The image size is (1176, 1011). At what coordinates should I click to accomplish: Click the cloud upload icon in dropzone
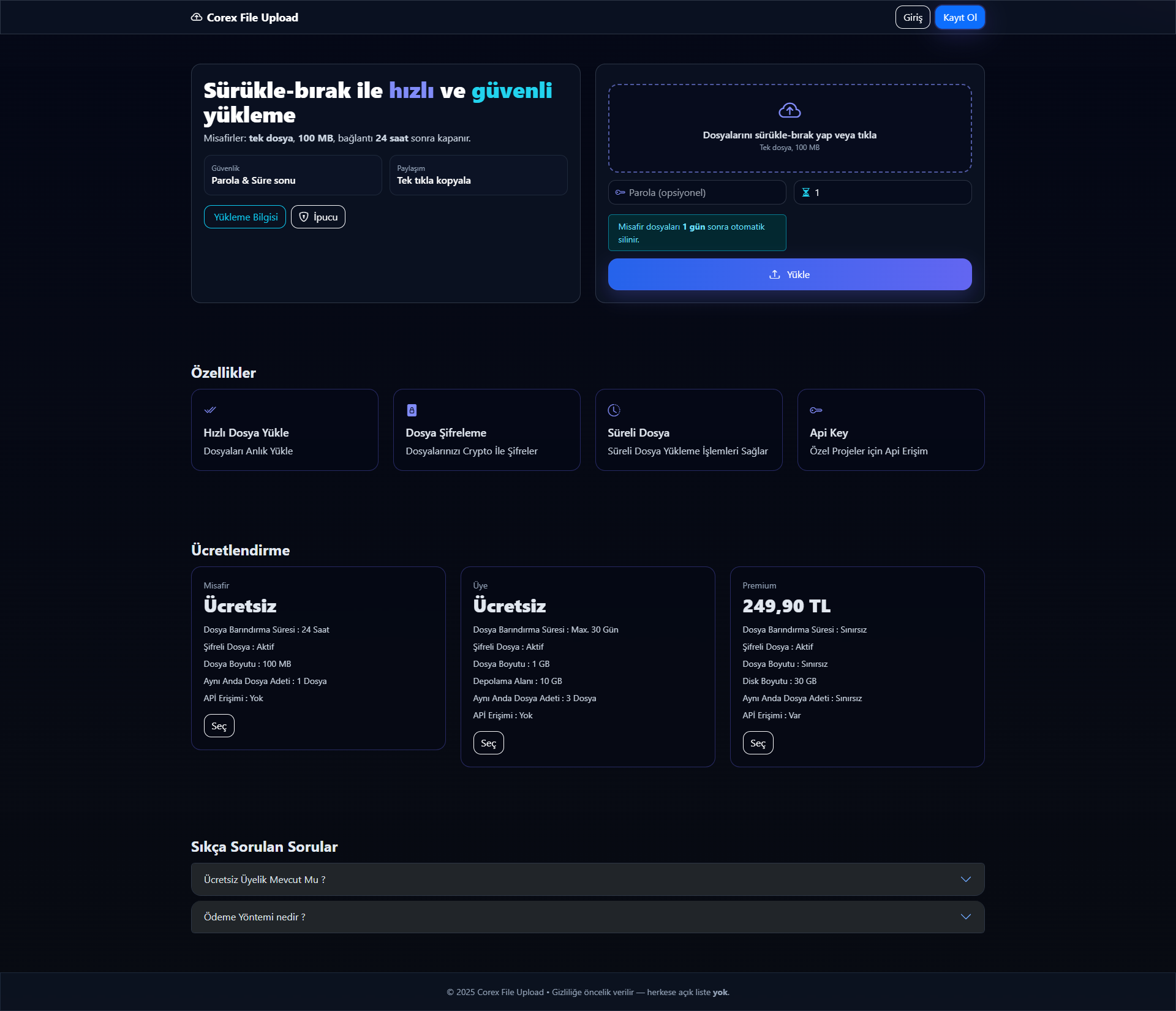pyautogui.click(x=790, y=110)
